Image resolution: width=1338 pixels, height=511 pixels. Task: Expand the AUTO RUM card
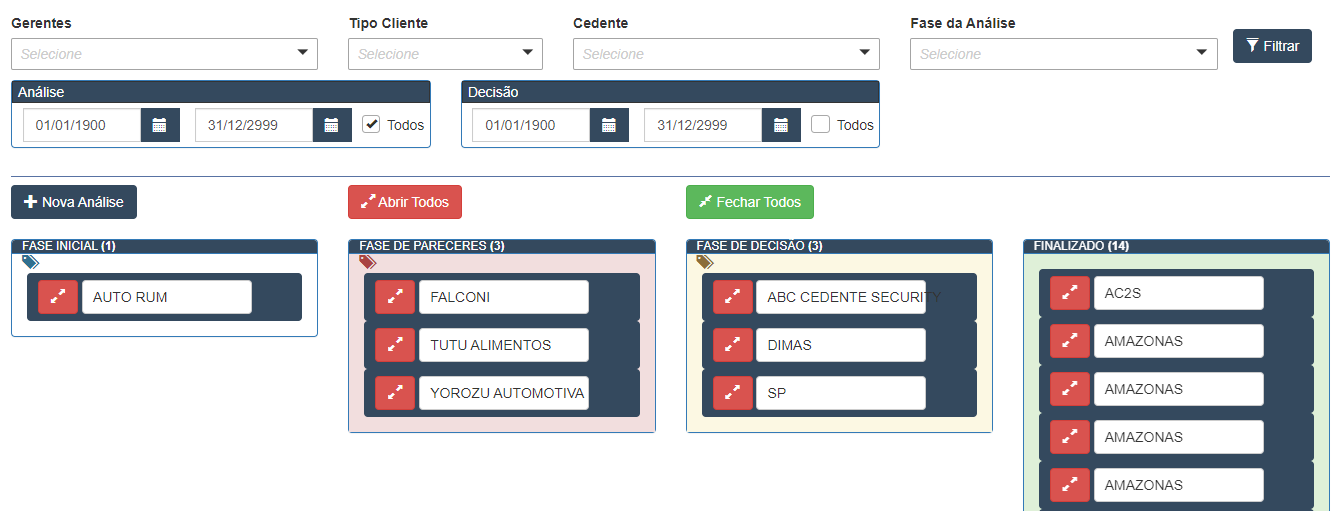click(58, 297)
